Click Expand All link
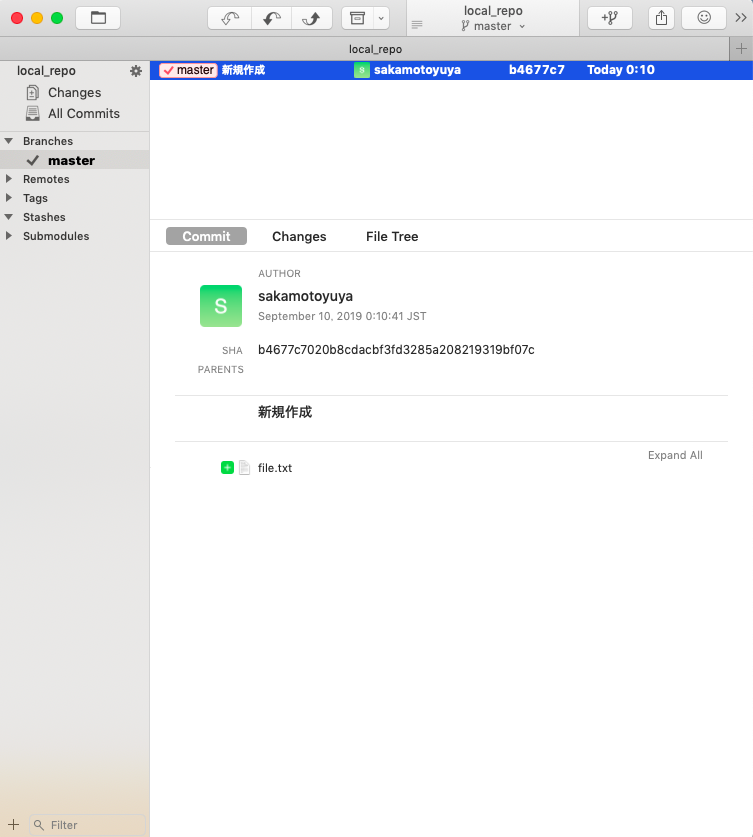This screenshot has width=753, height=837. 675,455
